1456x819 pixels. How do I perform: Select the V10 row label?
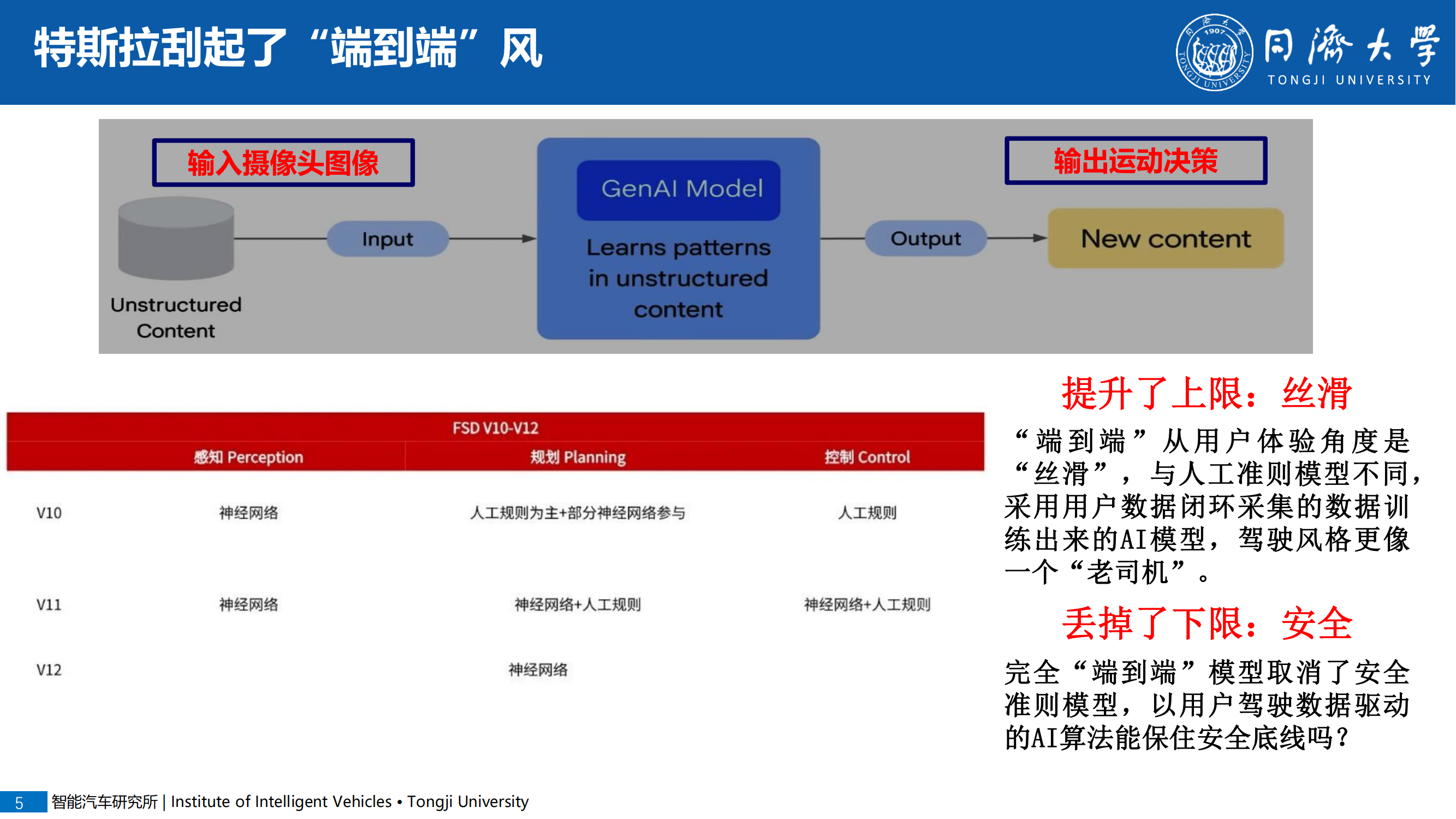point(49,513)
